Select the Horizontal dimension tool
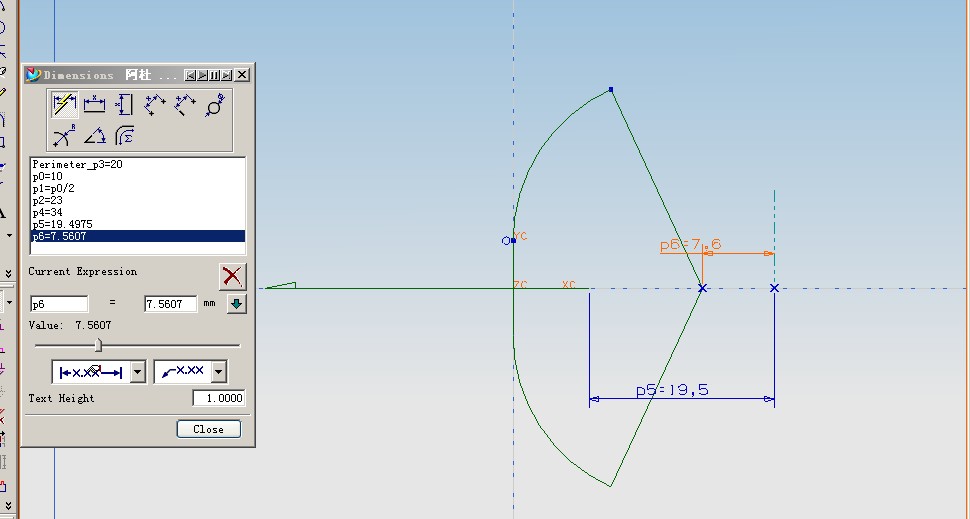Viewport: 970px width, 519px height. point(95,105)
